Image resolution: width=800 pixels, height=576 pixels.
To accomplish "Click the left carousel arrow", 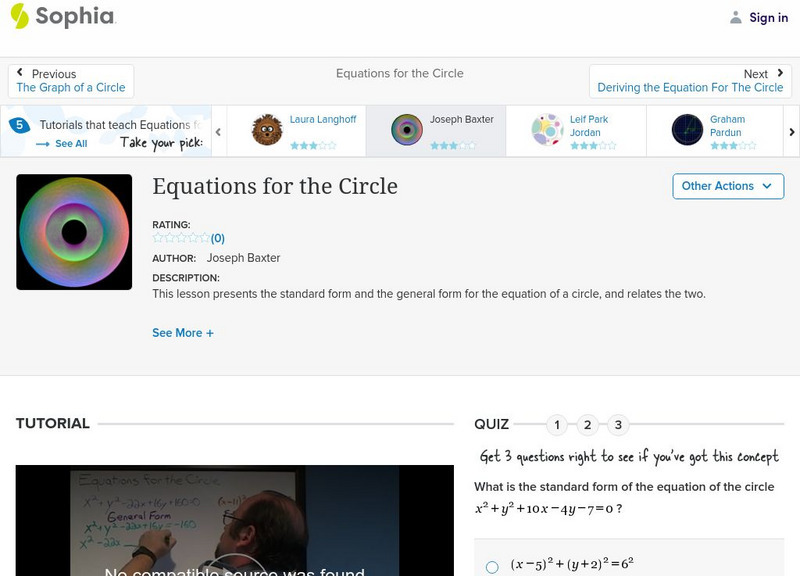I will point(217,131).
